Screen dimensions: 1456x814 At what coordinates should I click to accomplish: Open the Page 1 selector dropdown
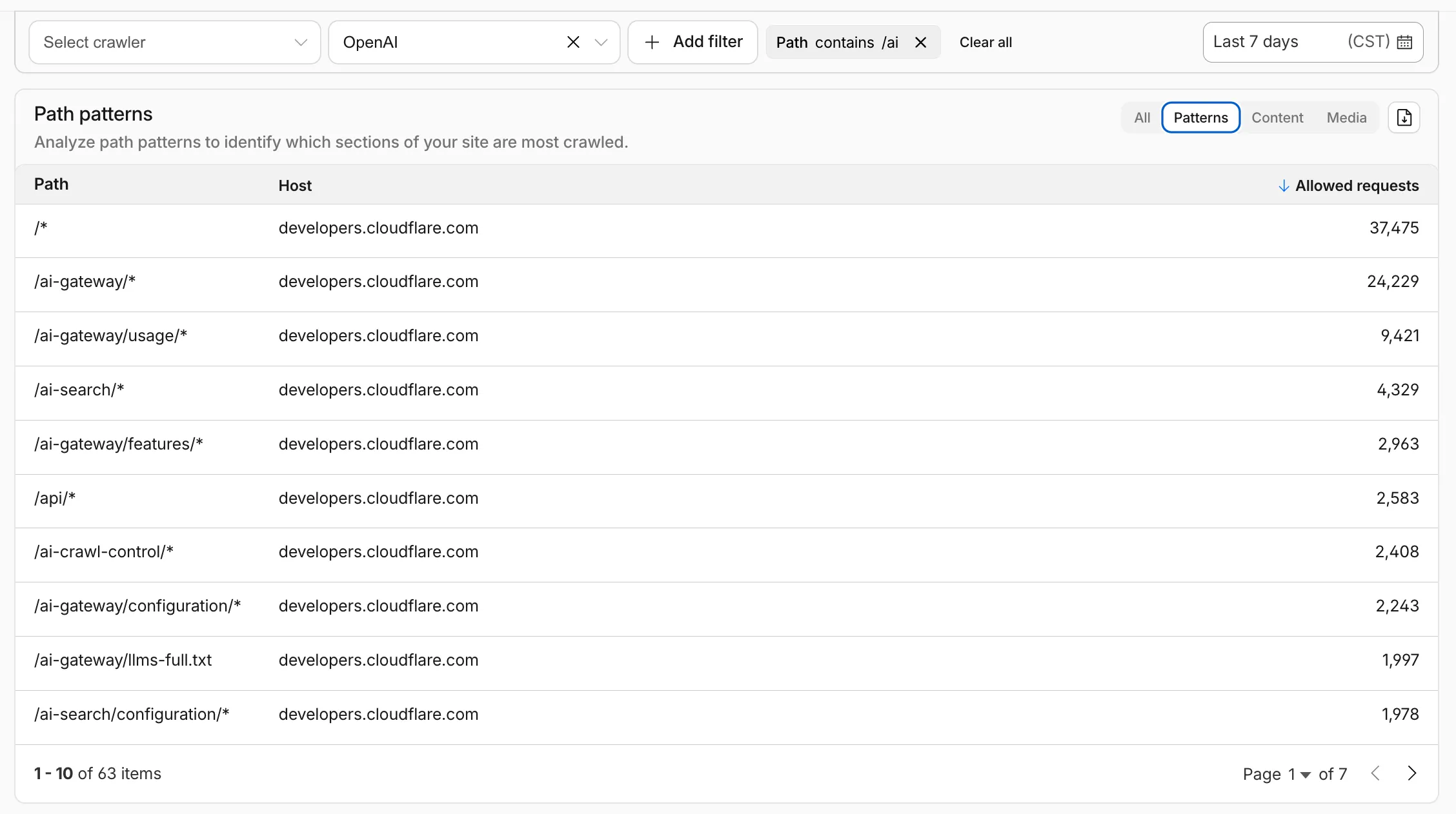coord(1299,774)
